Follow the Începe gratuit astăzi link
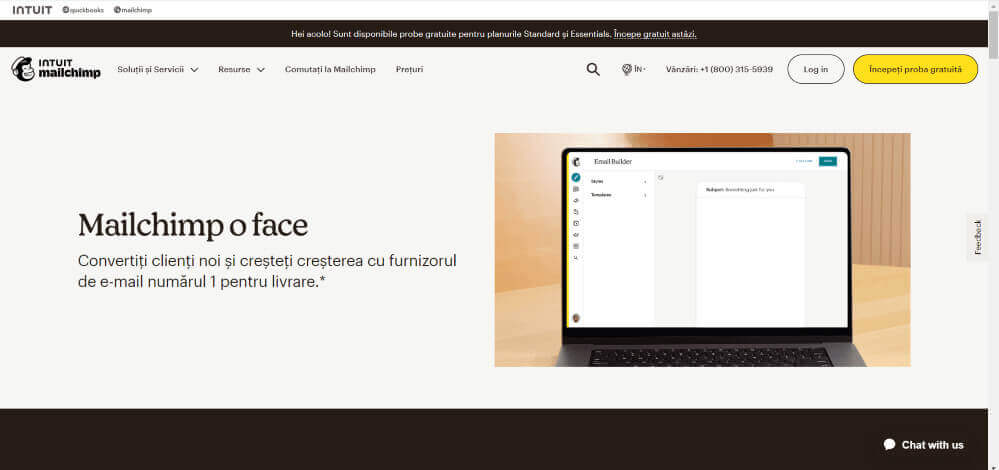This screenshot has height=470, width=999. (x=655, y=34)
